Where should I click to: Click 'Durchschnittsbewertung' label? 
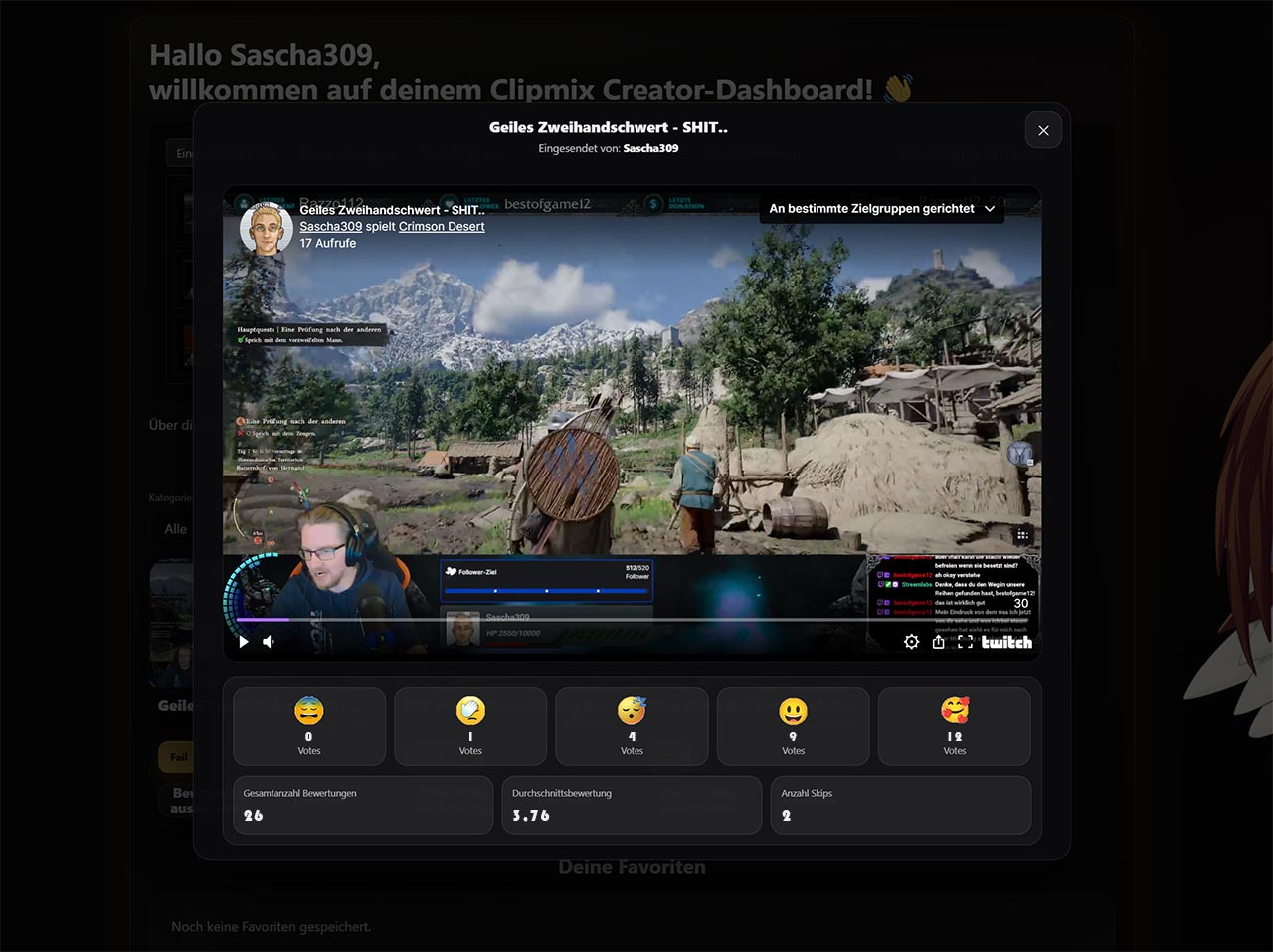point(562,793)
